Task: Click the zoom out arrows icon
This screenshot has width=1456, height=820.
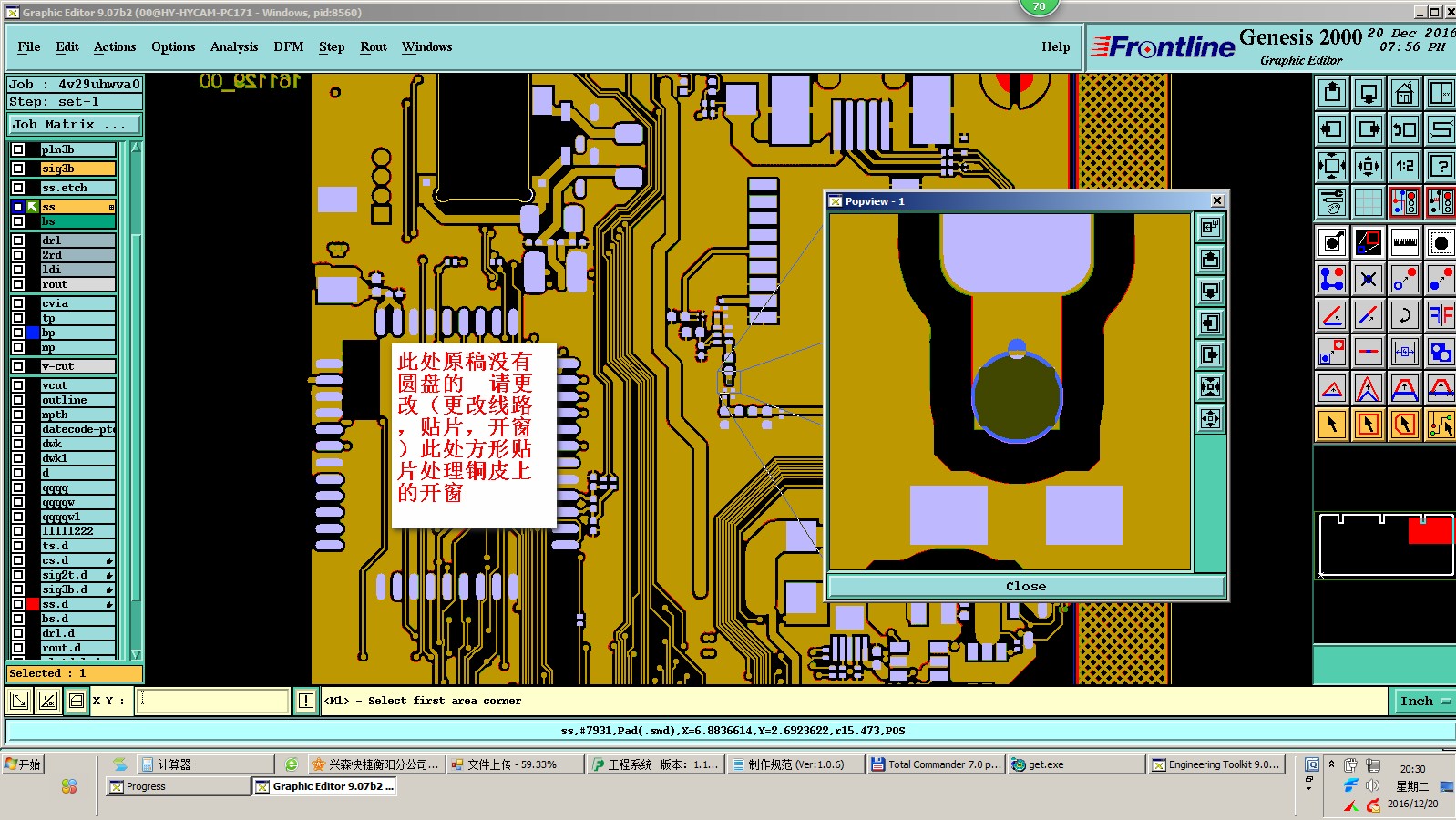Action: click(1369, 166)
